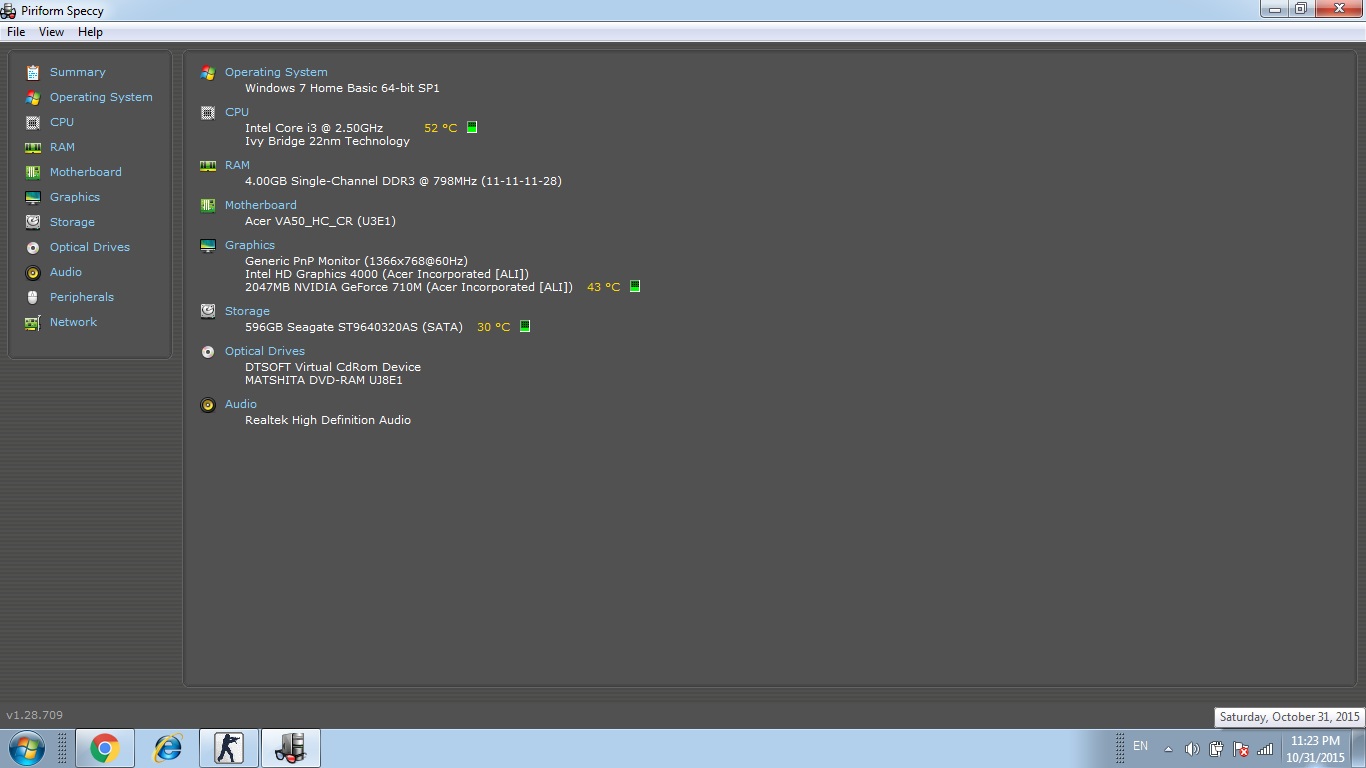
Task: Open the Storage sidebar section
Action: pos(72,222)
